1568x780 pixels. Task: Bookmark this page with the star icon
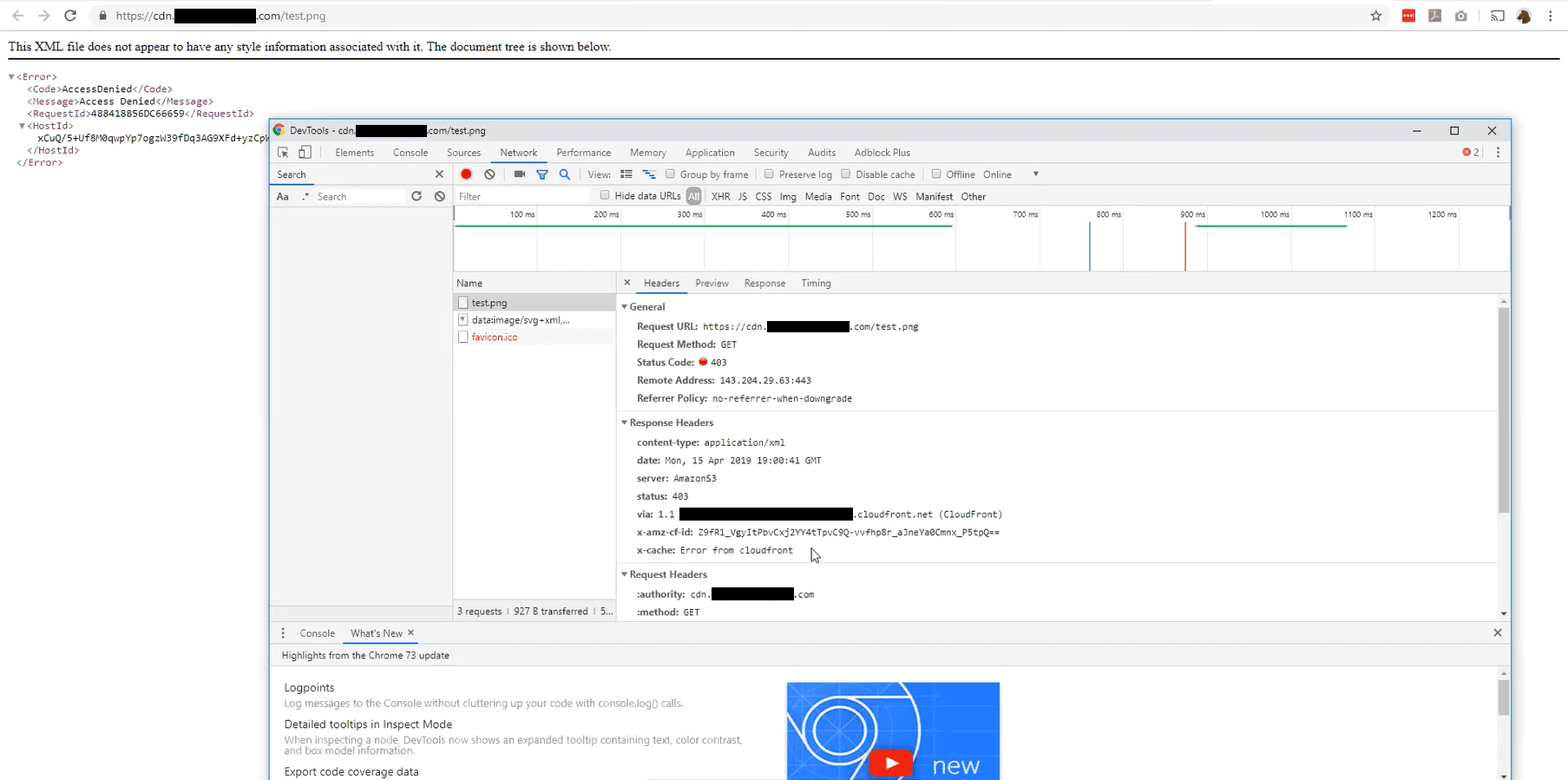pyautogui.click(x=1375, y=16)
